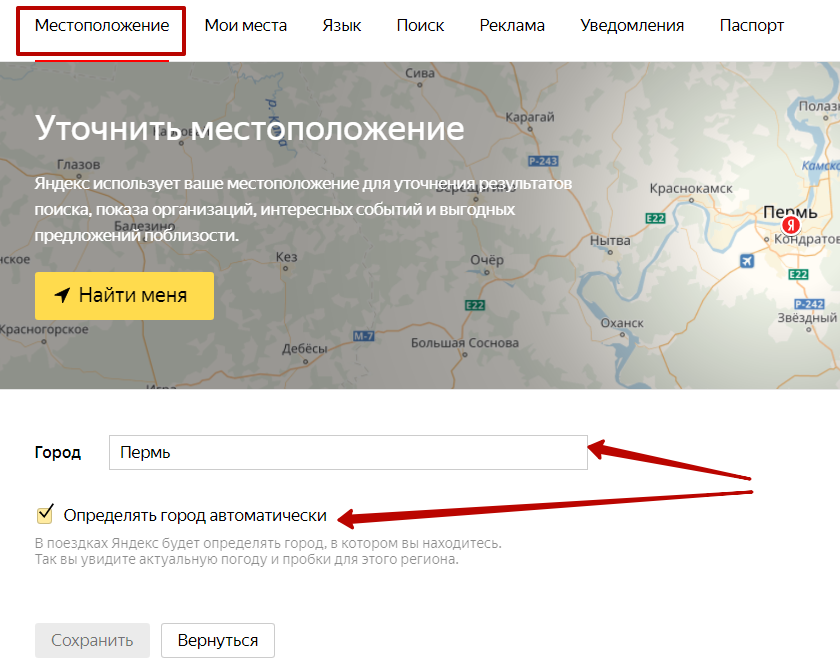The width and height of the screenshot is (840, 664).
Task: Click the М-7 road sign on map
Action: (x=364, y=336)
